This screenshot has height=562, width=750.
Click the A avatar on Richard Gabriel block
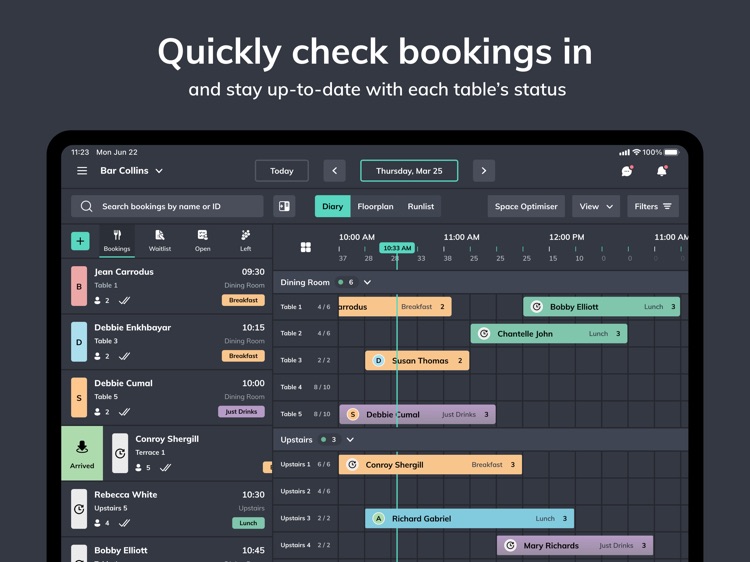pos(378,518)
